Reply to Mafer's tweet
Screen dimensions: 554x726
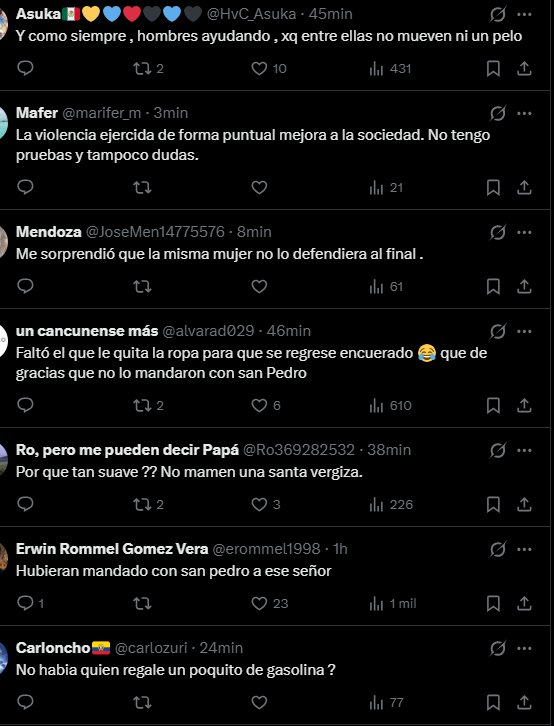pyautogui.click(x=25, y=187)
